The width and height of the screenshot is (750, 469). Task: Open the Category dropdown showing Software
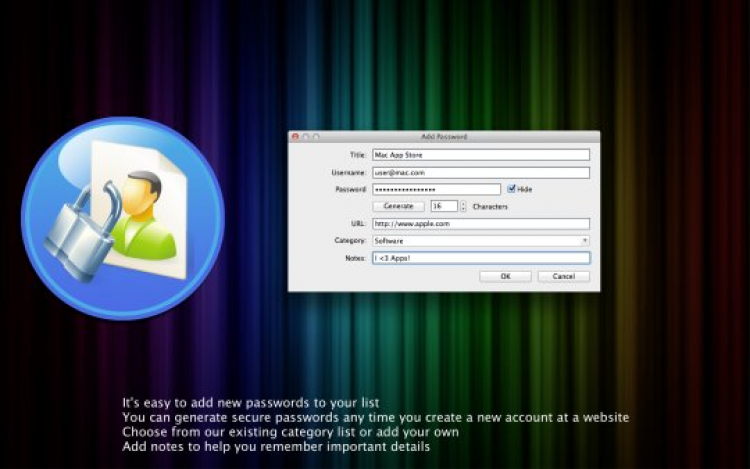(x=481, y=241)
